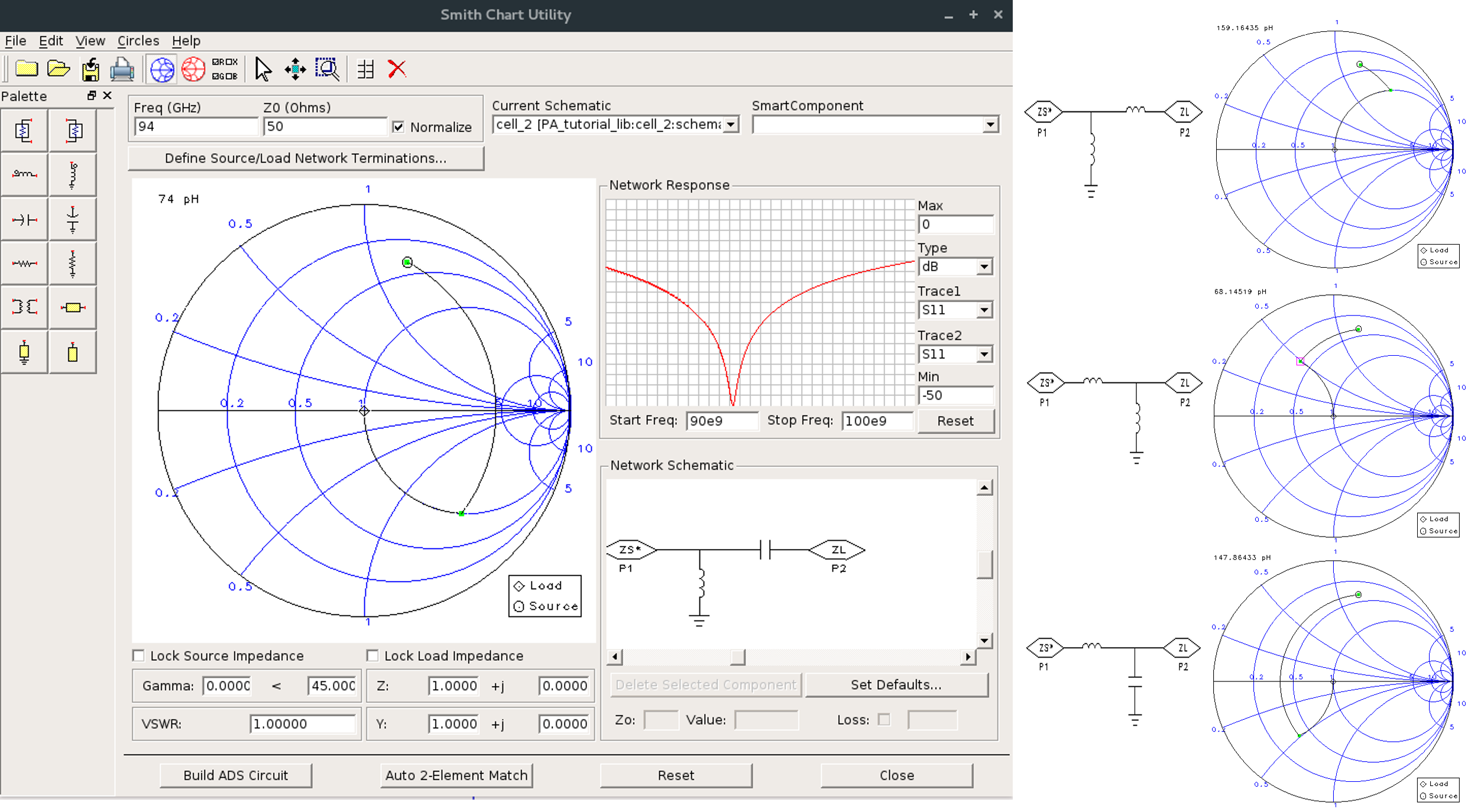The image size is (1468, 812).
Task: Click the Freq (GHz) input field
Action: pyautogui.click(x=196, y=126)
